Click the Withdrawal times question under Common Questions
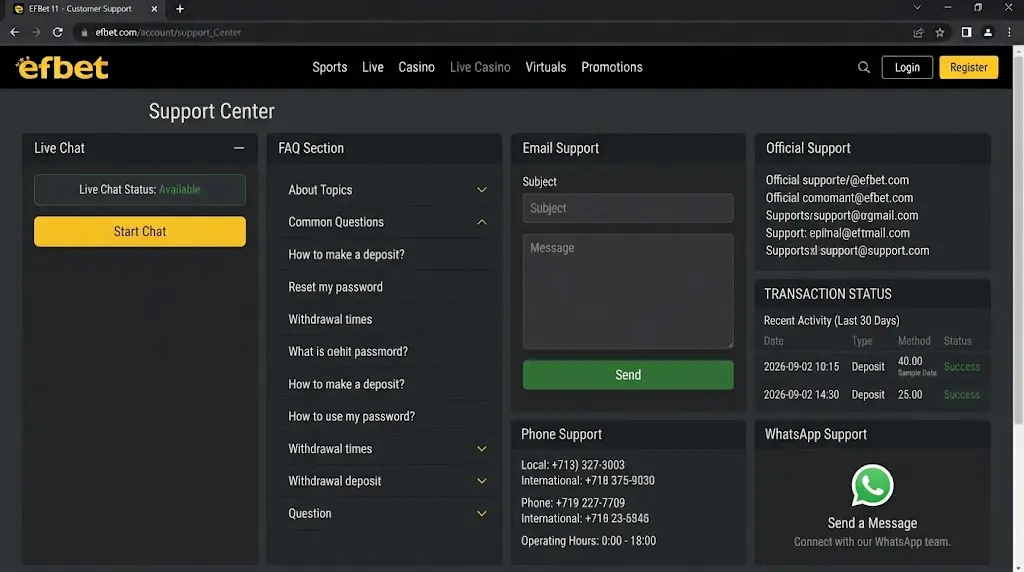Image resolution: width=1024 pixels, height=572 pixels. pyautogui.click(x=330, y=319)
